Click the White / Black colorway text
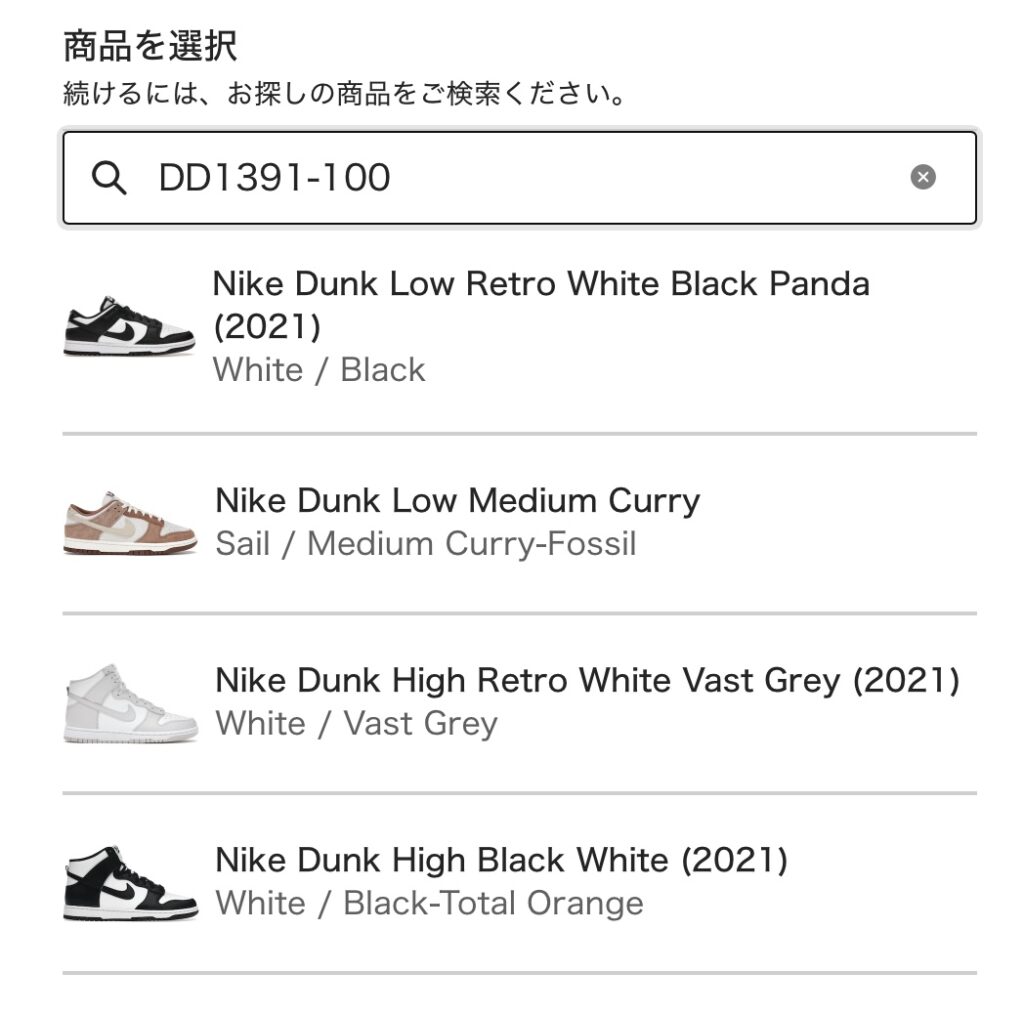Screen dimensions: 1024x1014 pyautogui.click(x=319, y=370)
